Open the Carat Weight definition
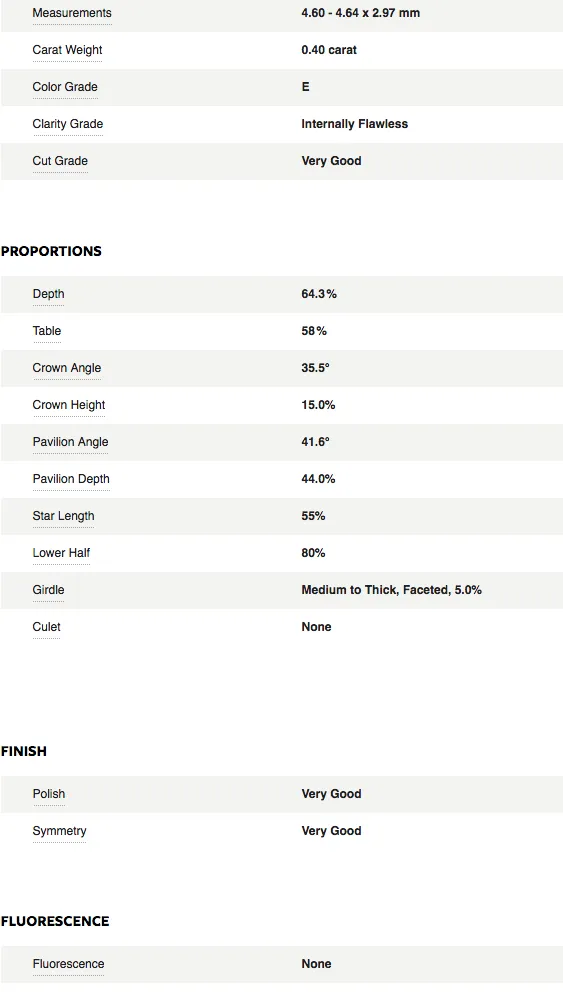The width and height of the screenshot is (563, 998). (x=67, y=50)
